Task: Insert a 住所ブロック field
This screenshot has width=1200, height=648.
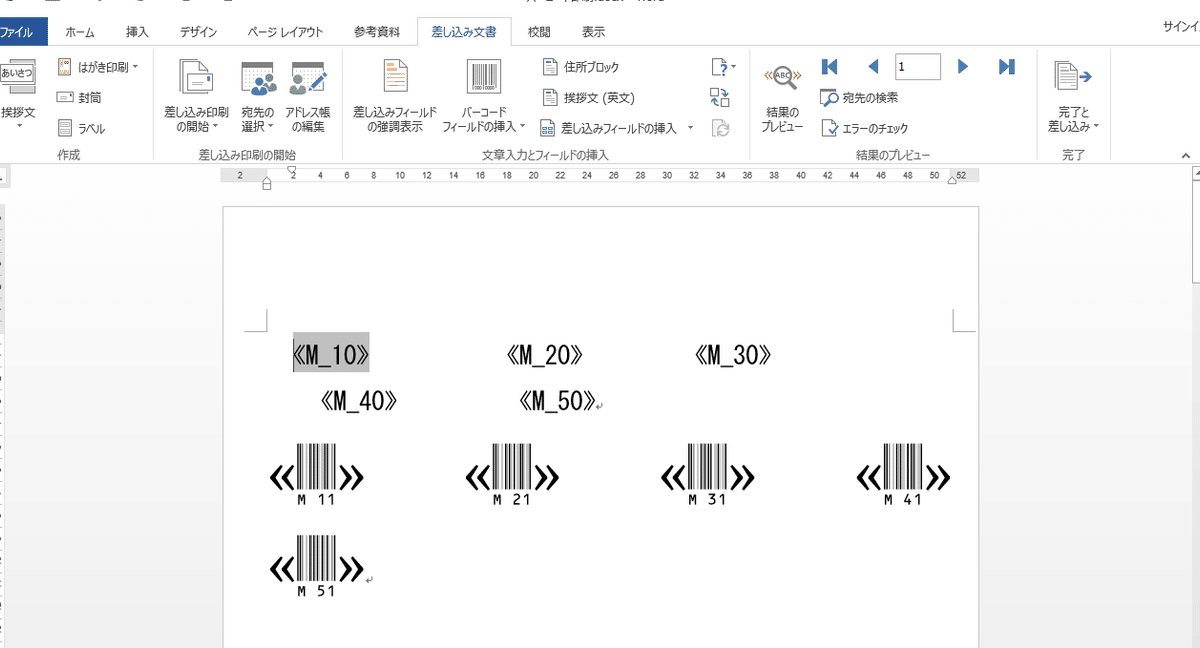Action: 578,67
